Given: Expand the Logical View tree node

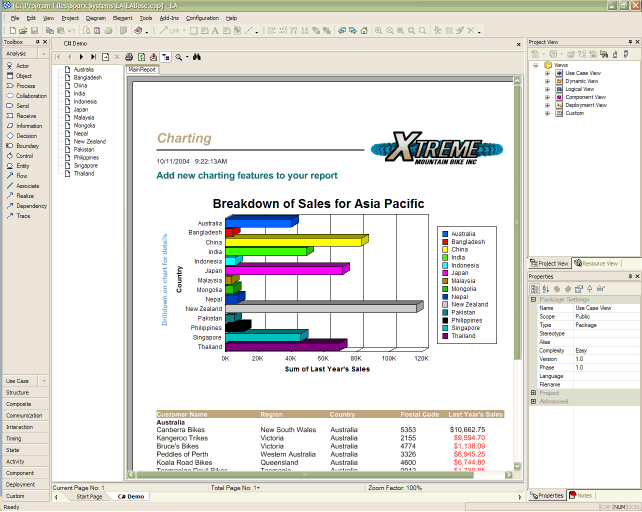Looking at the screenshot, I should click(547, 89).
